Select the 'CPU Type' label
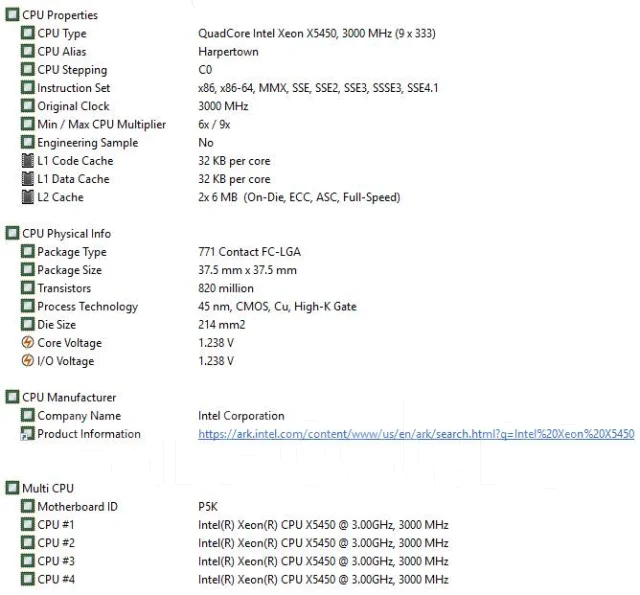 [x=62, y=33]
